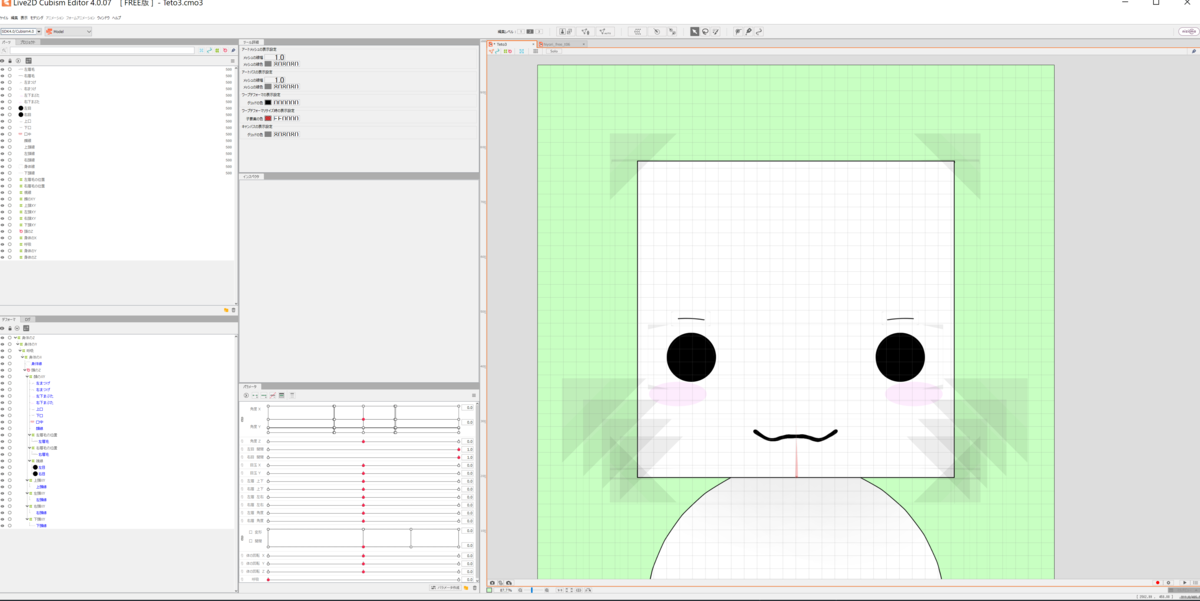1200x601 pixels.
Task: Click the パラメータ作成 button
Action: tap(445, 588)
